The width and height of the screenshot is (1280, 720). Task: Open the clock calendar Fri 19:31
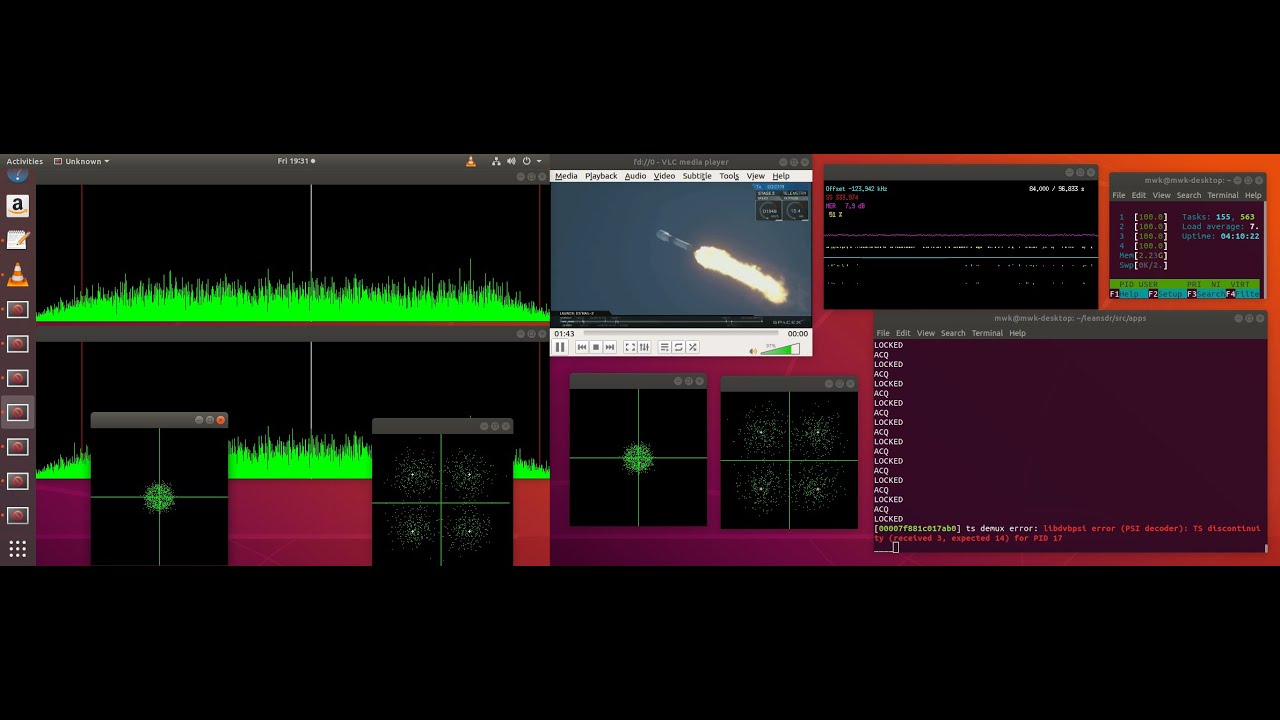(x=294, y=161)
